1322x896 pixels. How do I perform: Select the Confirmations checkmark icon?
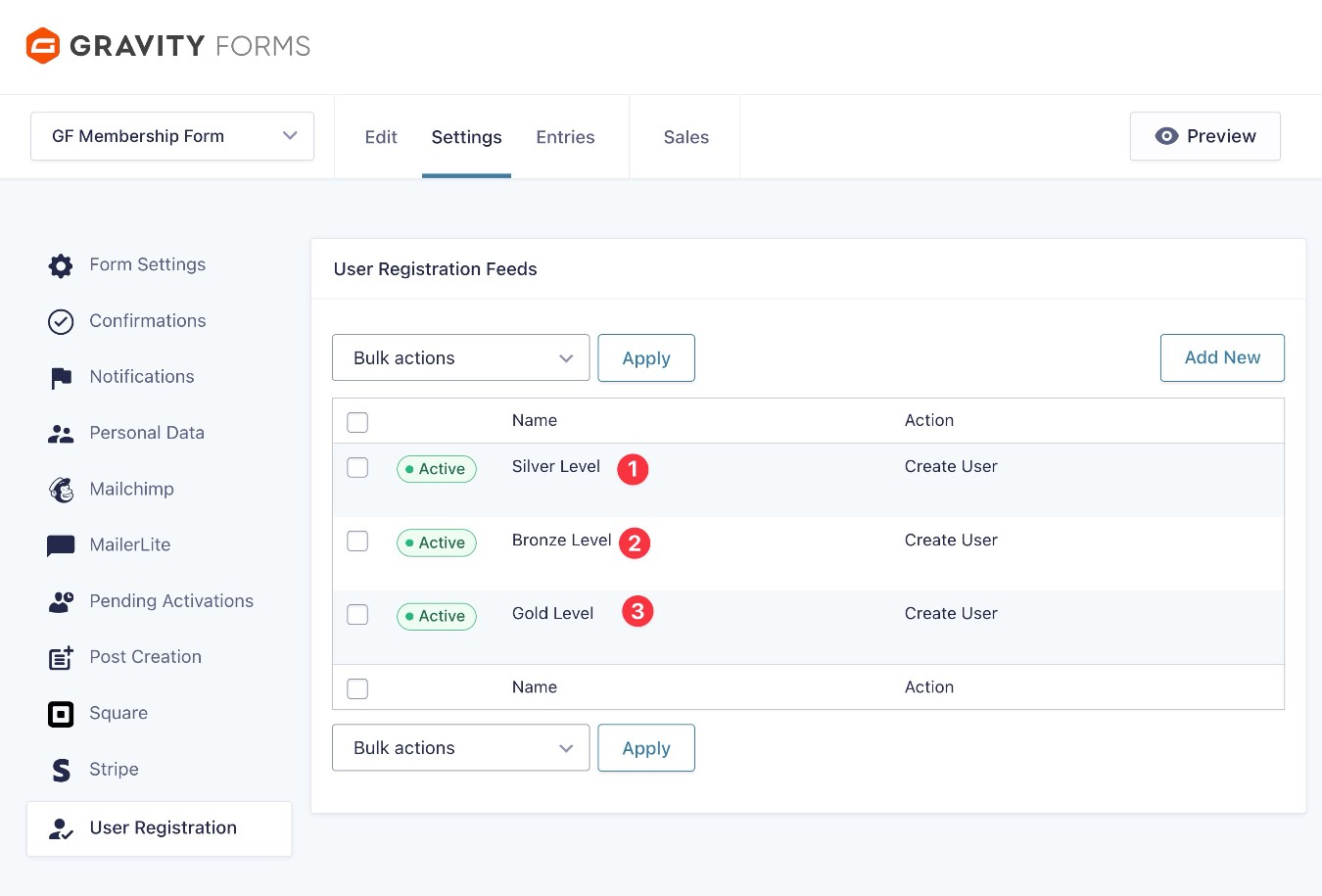[x=61, y=321]
